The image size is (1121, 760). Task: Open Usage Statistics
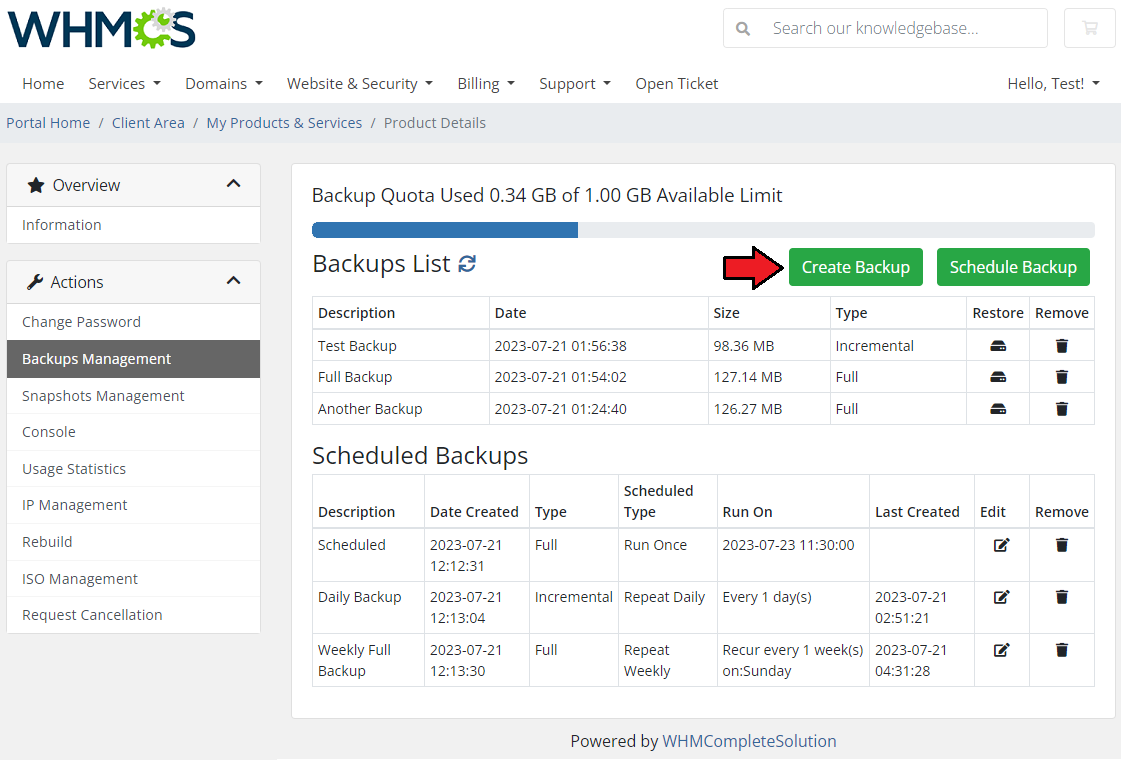pyautogui.click(x=134, y=469)
